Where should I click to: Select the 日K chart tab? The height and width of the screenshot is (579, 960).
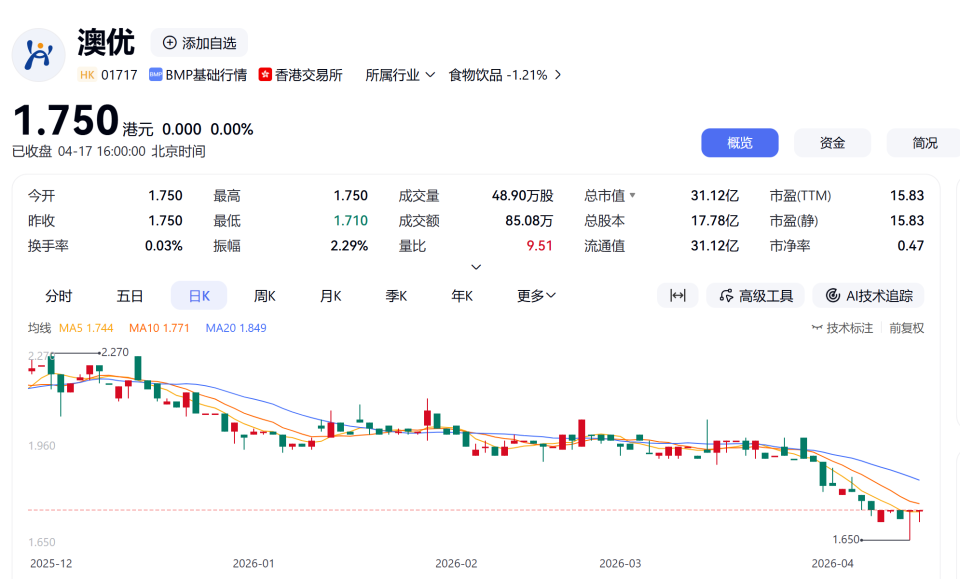[x=199, y=296]
